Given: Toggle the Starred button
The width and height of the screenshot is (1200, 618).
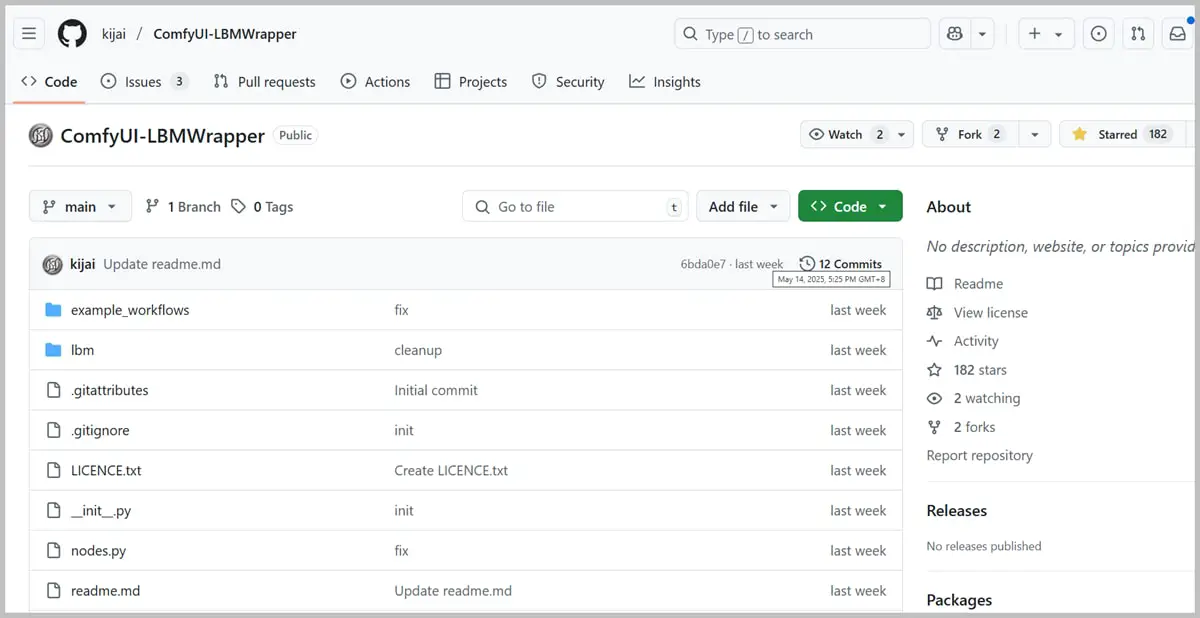Looking at the screenshot, I should (1120, 134).
